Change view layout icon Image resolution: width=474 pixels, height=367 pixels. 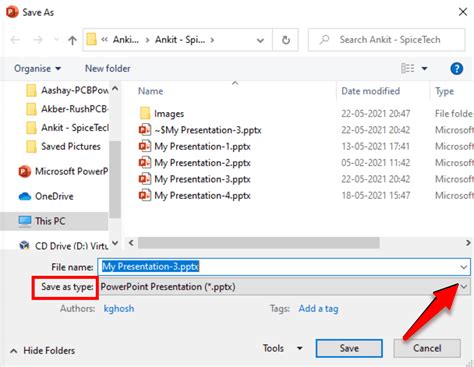pyautogui.click(x=407, y=68)
